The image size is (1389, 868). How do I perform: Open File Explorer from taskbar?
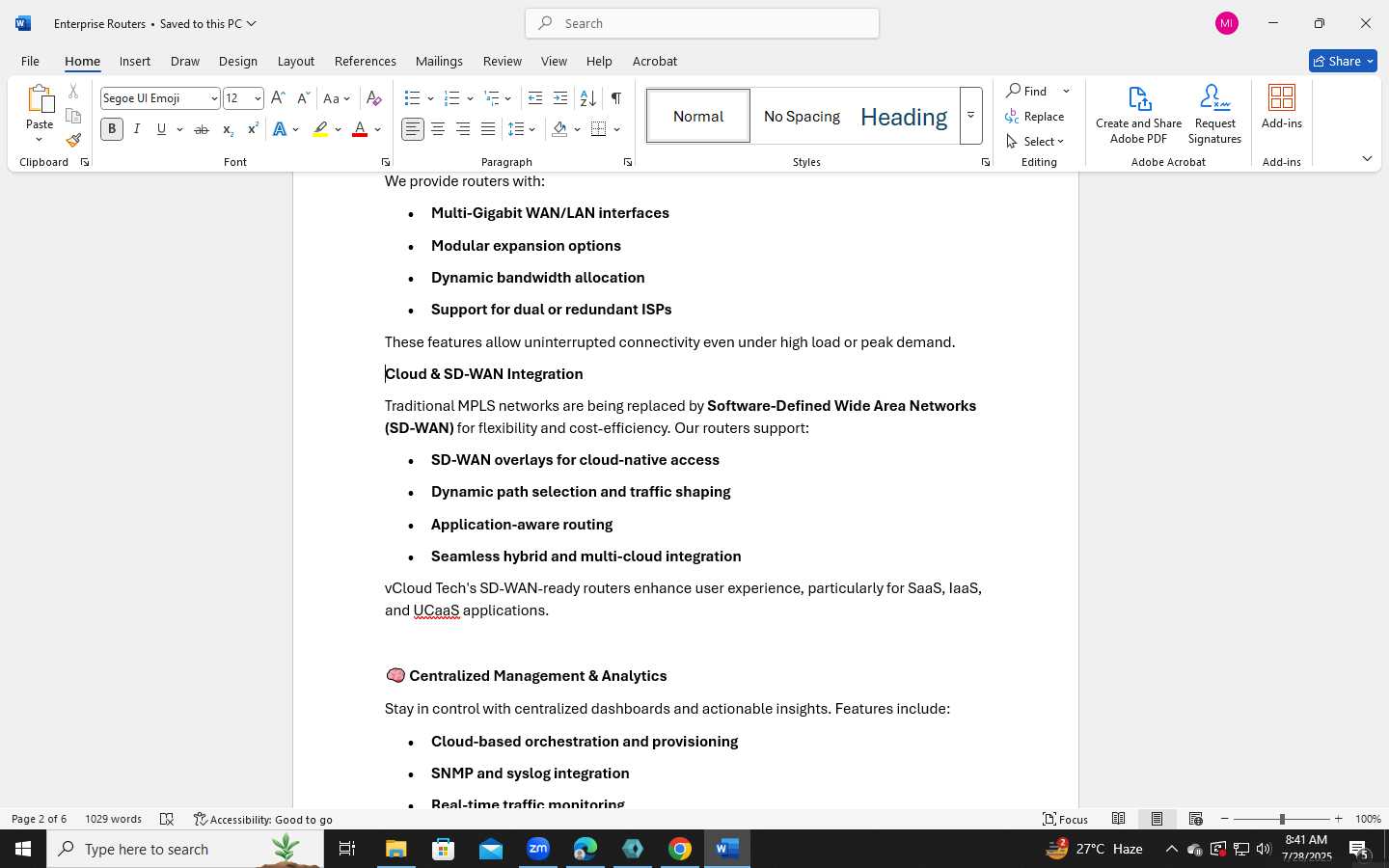click(x=396, y=849)
